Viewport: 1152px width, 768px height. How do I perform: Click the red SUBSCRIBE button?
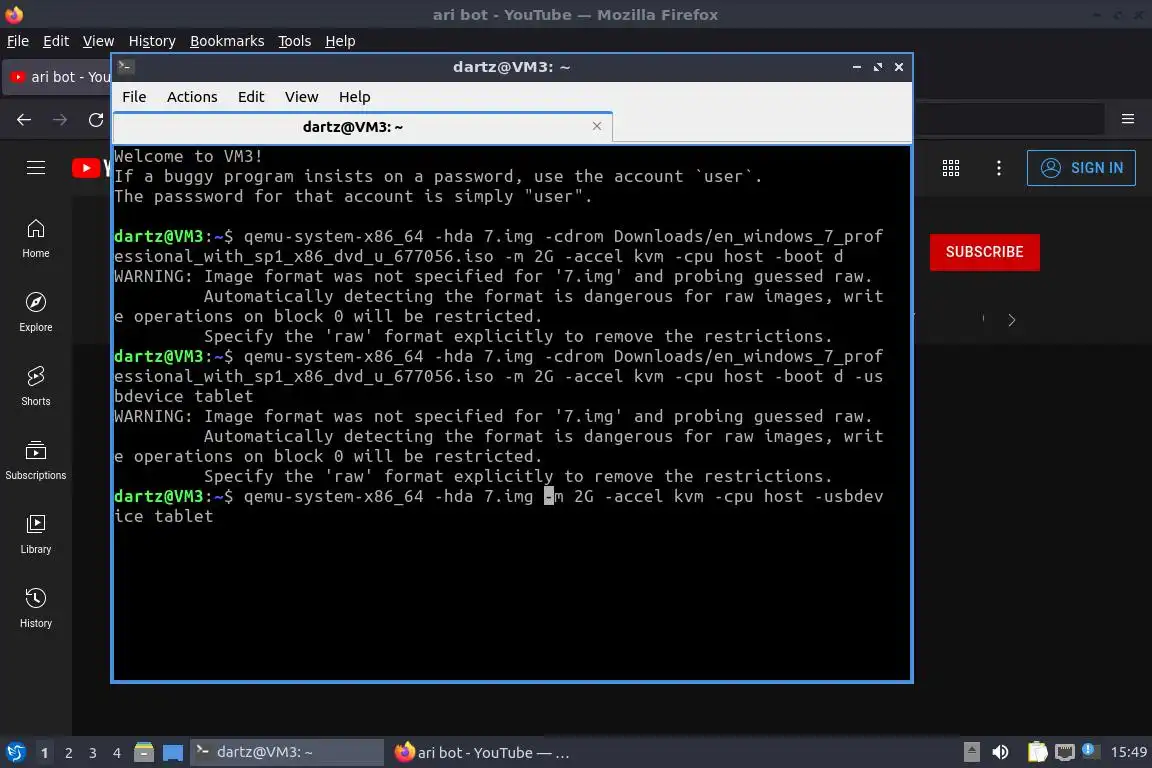click(984, 252)
